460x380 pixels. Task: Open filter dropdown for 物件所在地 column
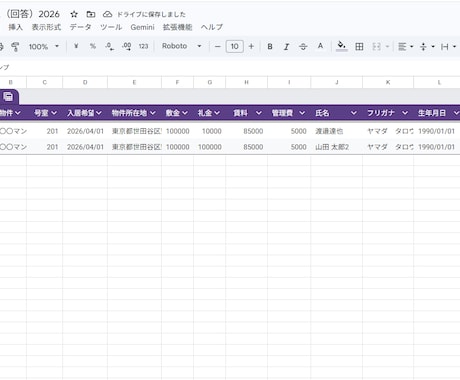click(x=153, y=113)
